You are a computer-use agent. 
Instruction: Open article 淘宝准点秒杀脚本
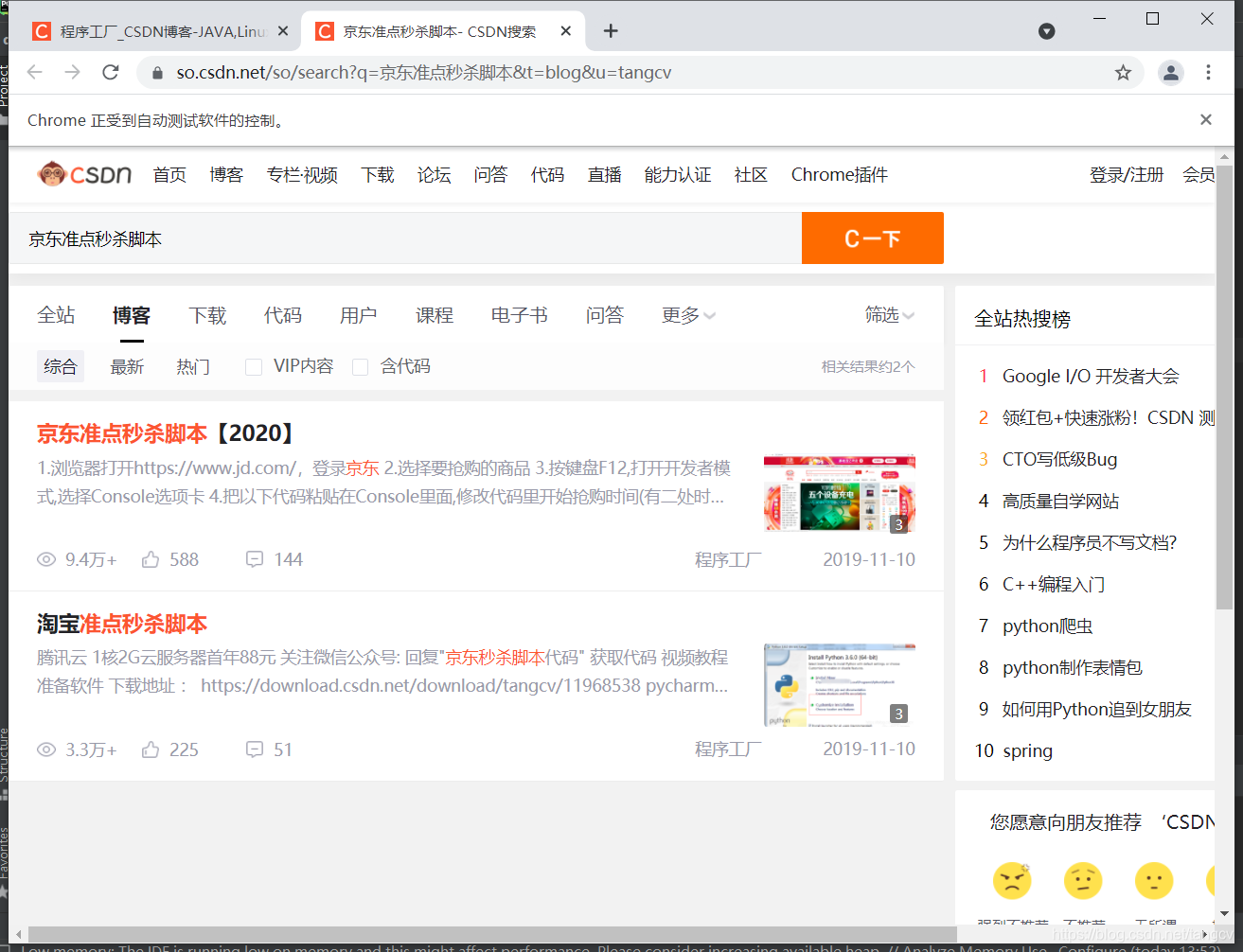[x=122, y=624]
